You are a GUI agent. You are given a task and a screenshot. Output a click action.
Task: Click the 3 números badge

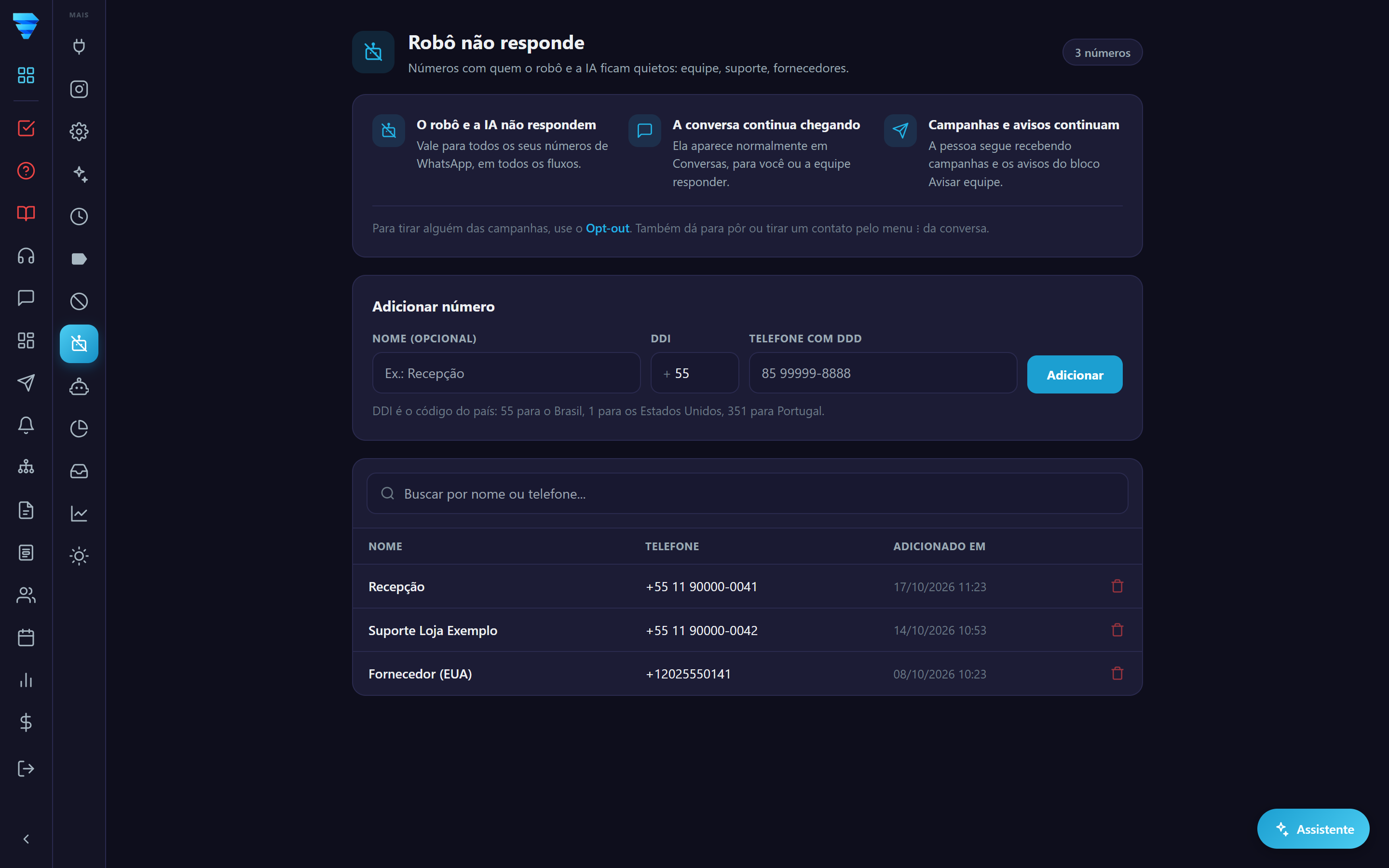click(1102, 52)
